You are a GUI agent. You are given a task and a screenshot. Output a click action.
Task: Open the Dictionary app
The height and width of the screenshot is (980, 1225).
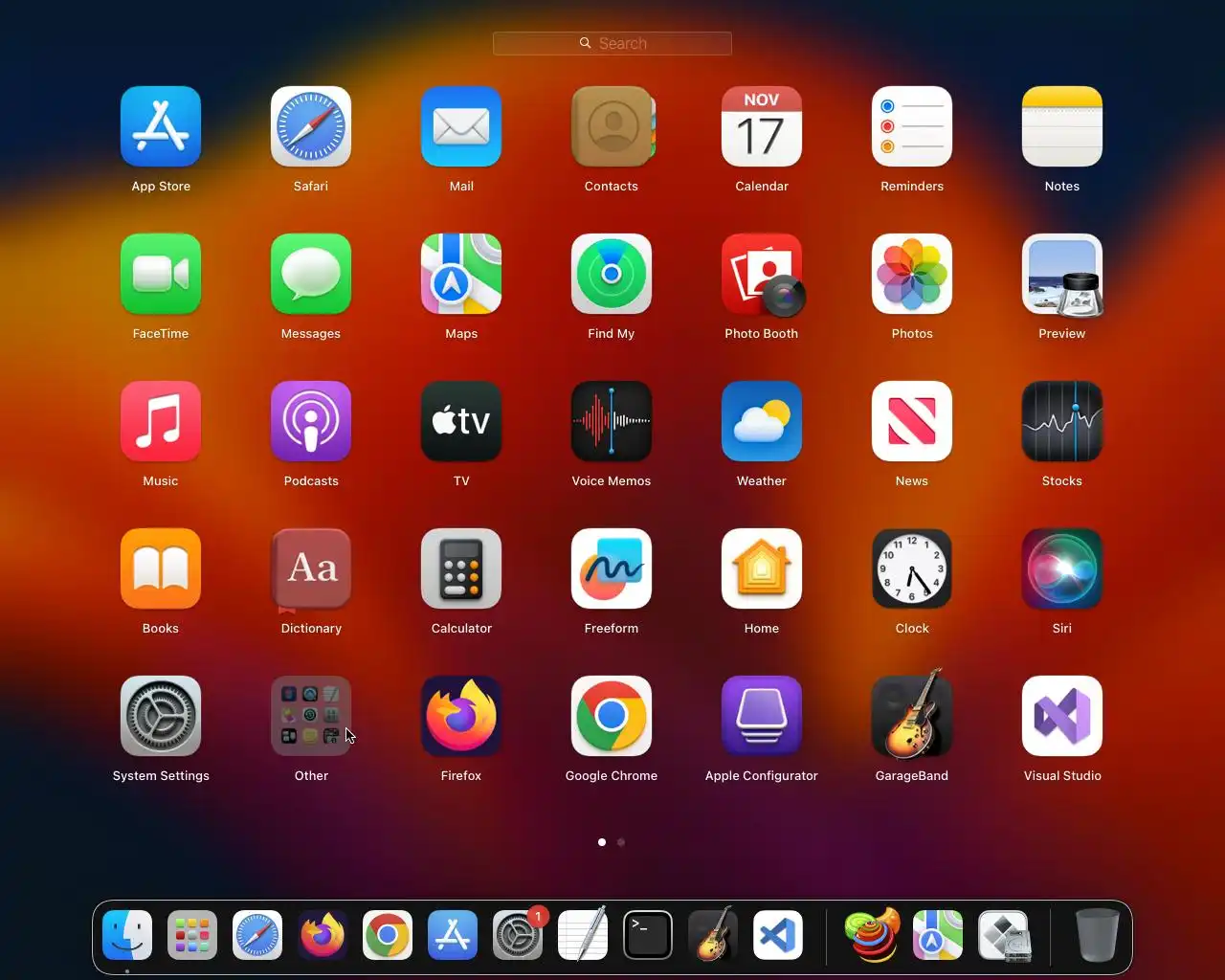pos(311,568)
